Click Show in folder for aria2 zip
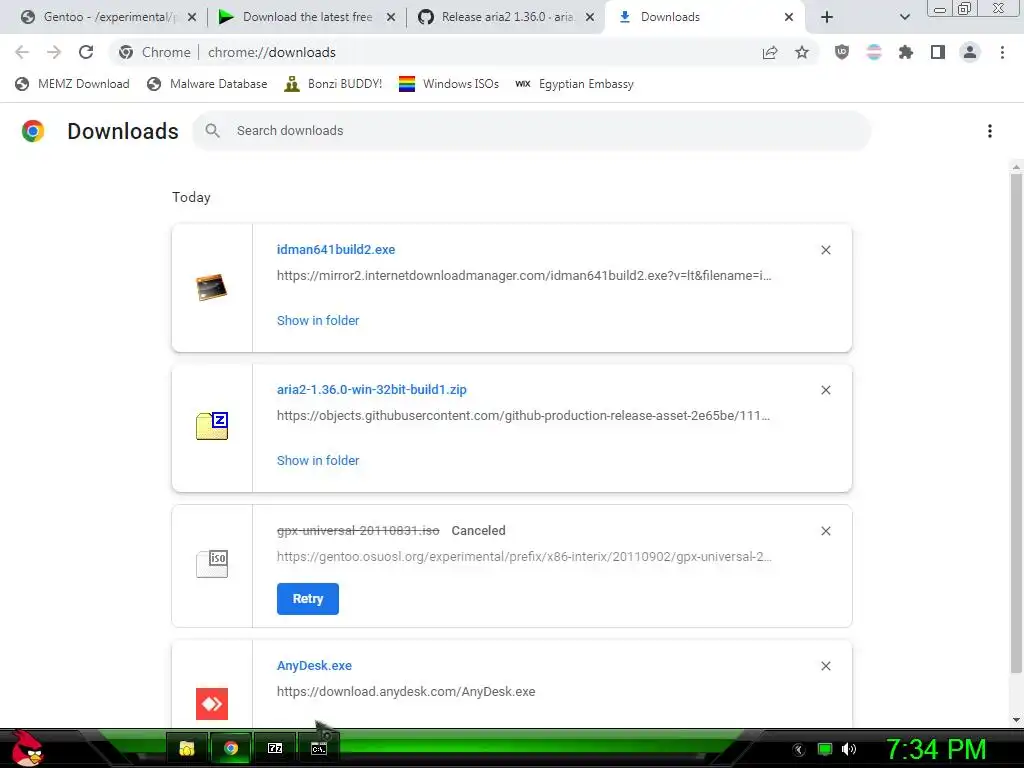 point(318,460)
